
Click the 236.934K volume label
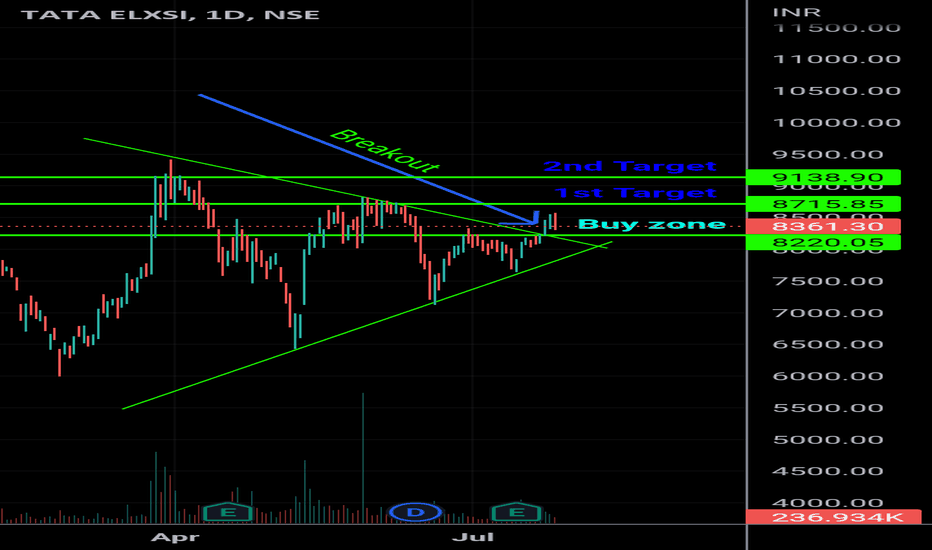coord(833,517)
